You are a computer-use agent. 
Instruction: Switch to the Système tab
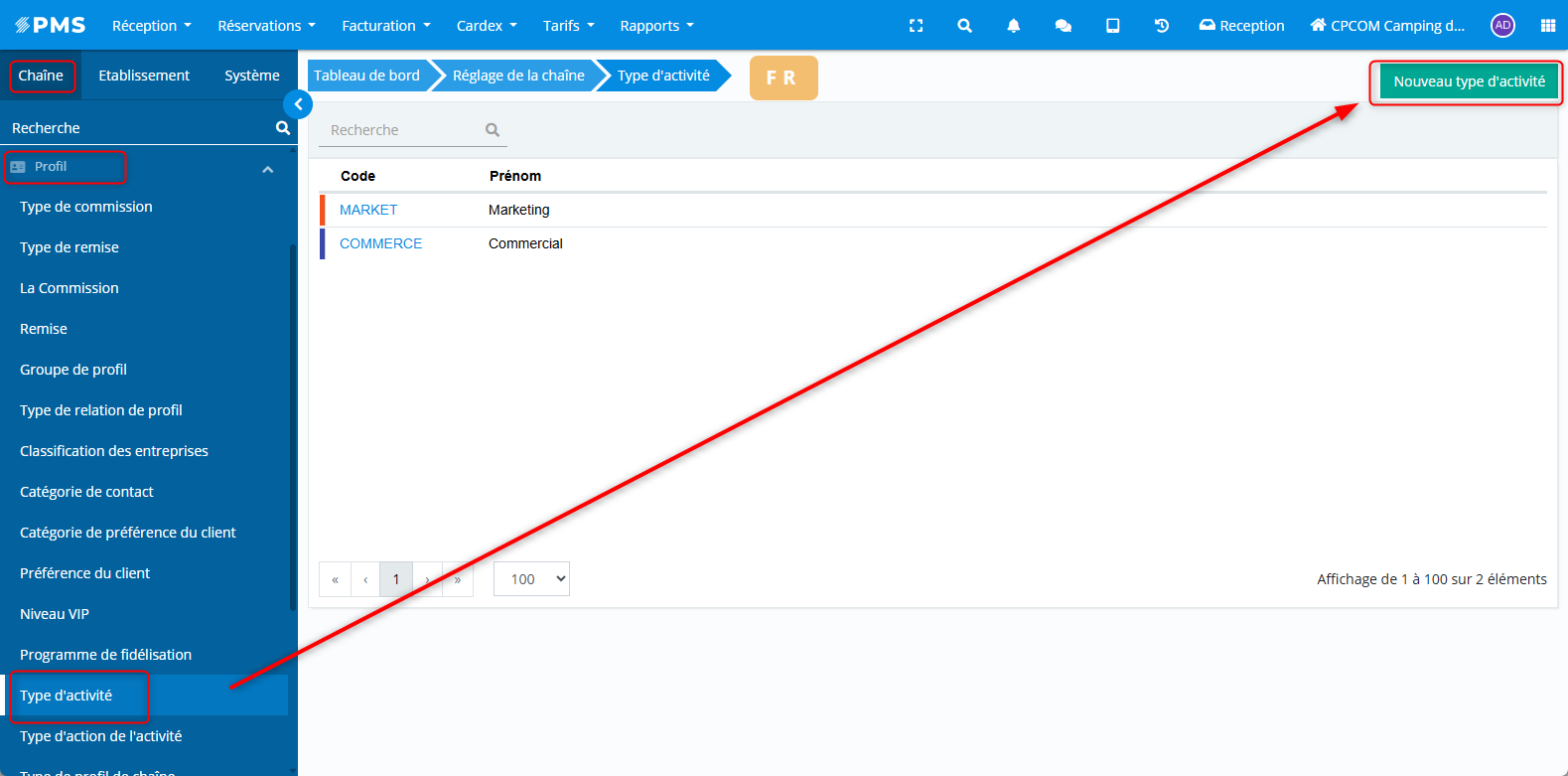tap(251, 76)
